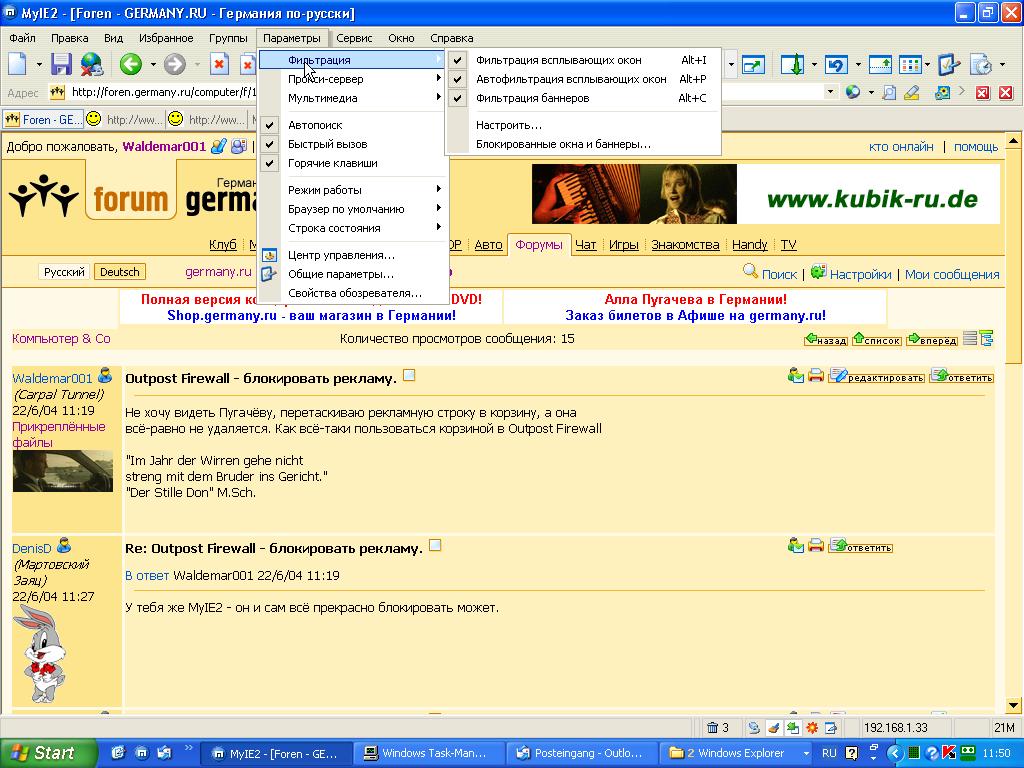This screenshot has width=1024, height=768.
Task: Click the floppy disk Save icon
Action: click(x=61, y=64)
